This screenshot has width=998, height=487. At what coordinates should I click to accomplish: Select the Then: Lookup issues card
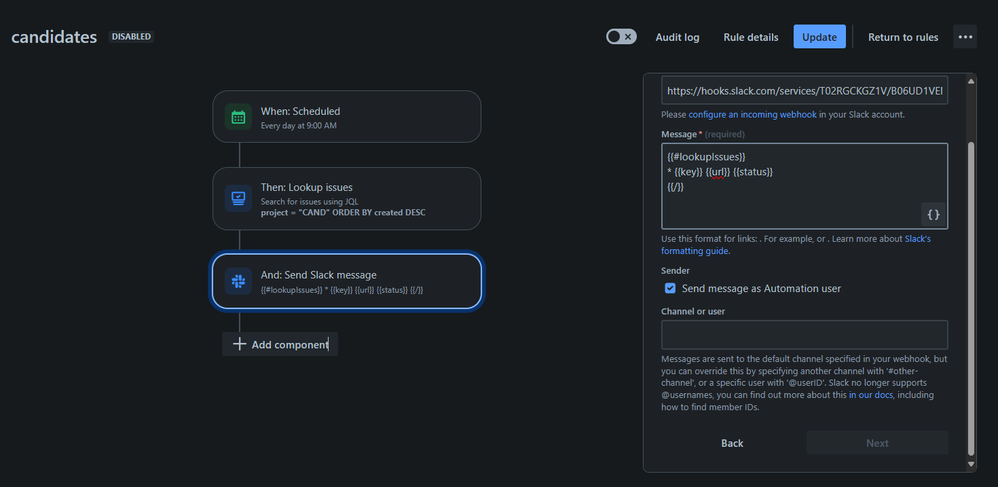click(x=347, y=199)
